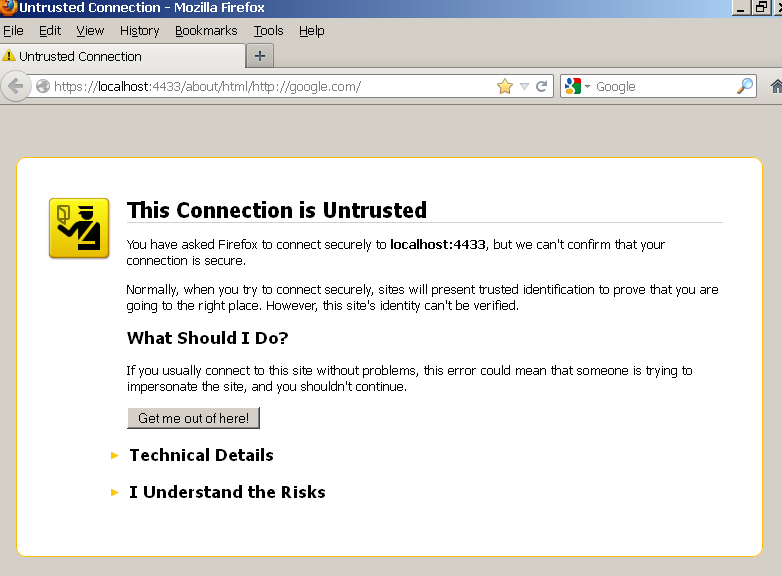Click inside the Google search box
Viewport: 782px width, 576px height.
(660, 87)
